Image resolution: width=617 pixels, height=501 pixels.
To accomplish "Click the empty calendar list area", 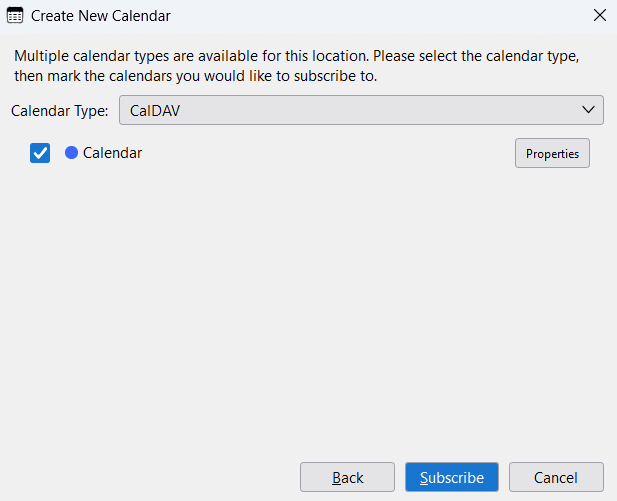I will tap(308, 307).
